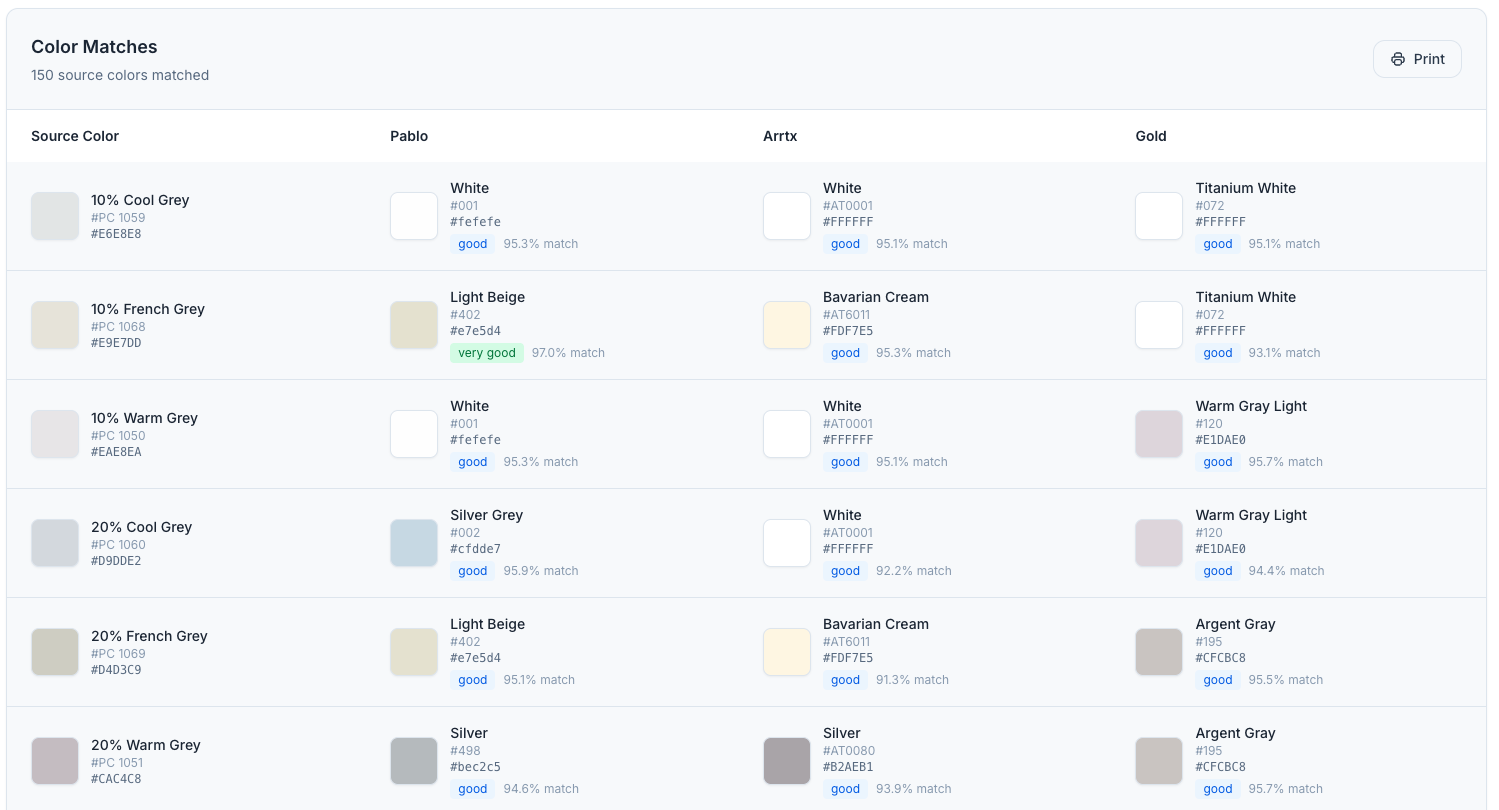Click the PC 1060 code under 20% Cool Grey

tap(117, 545)
